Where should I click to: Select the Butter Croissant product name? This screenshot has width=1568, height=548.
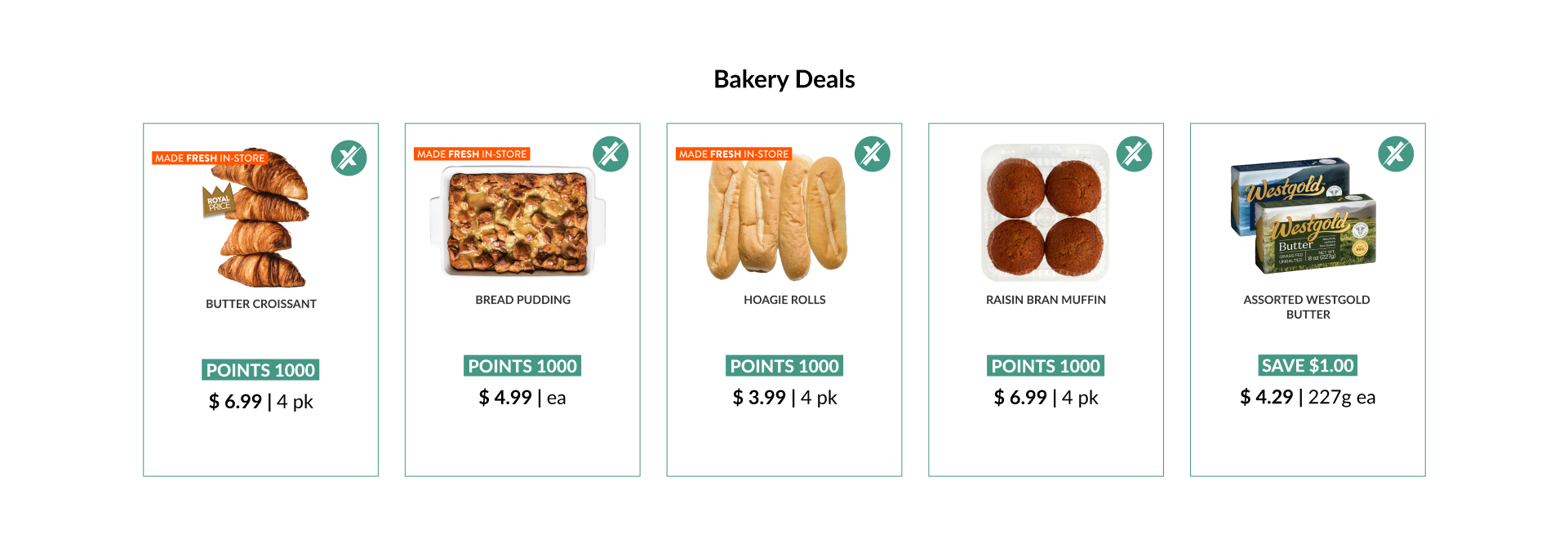pos(261,304)
